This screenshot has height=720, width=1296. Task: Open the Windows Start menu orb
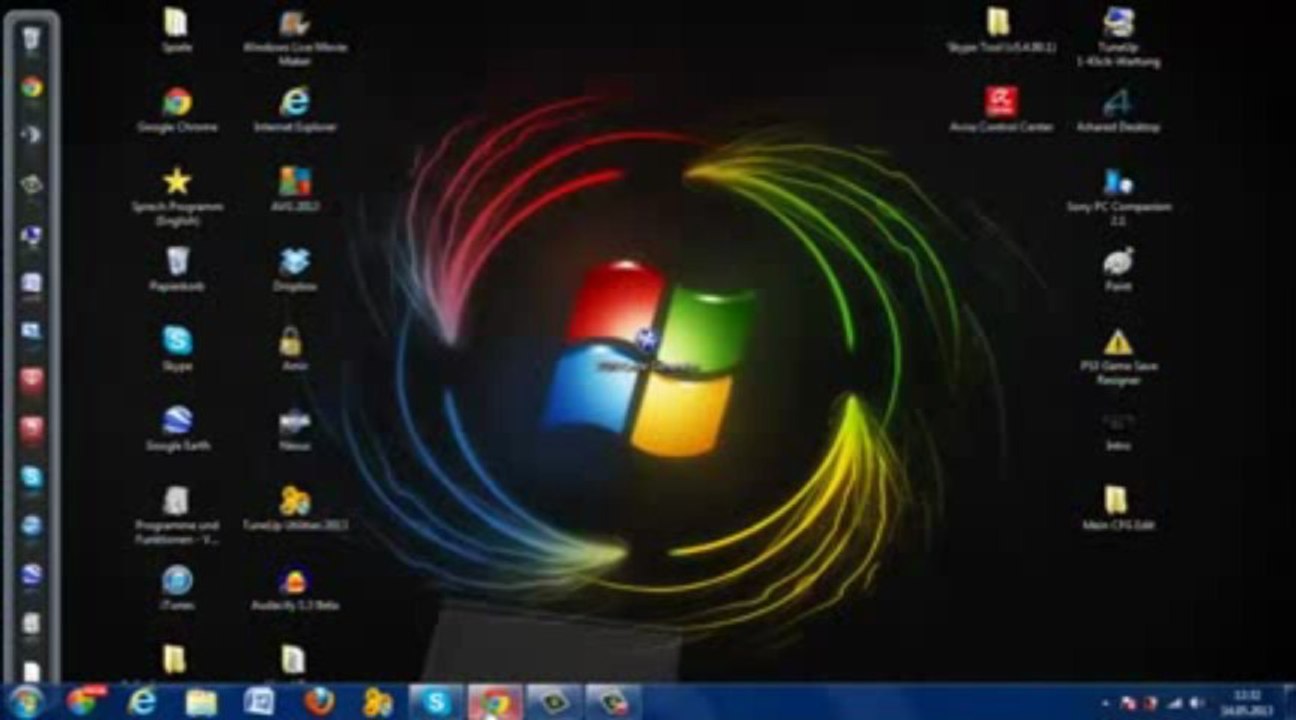click(x=26, y=702)
